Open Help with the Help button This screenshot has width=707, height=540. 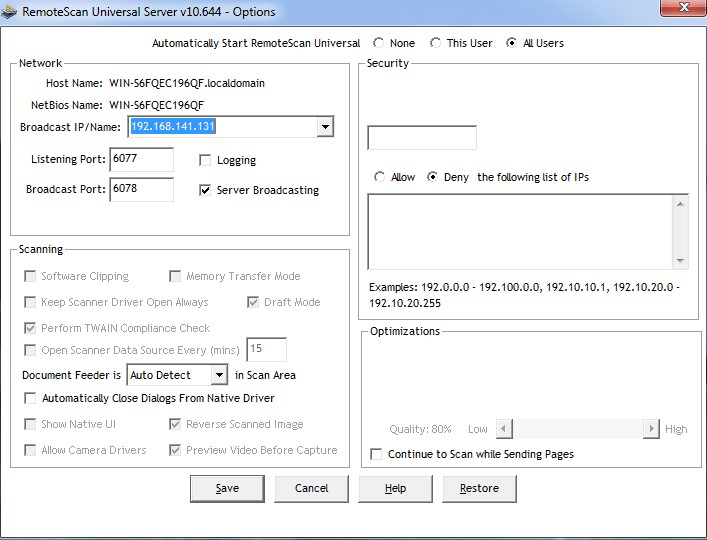395,489
